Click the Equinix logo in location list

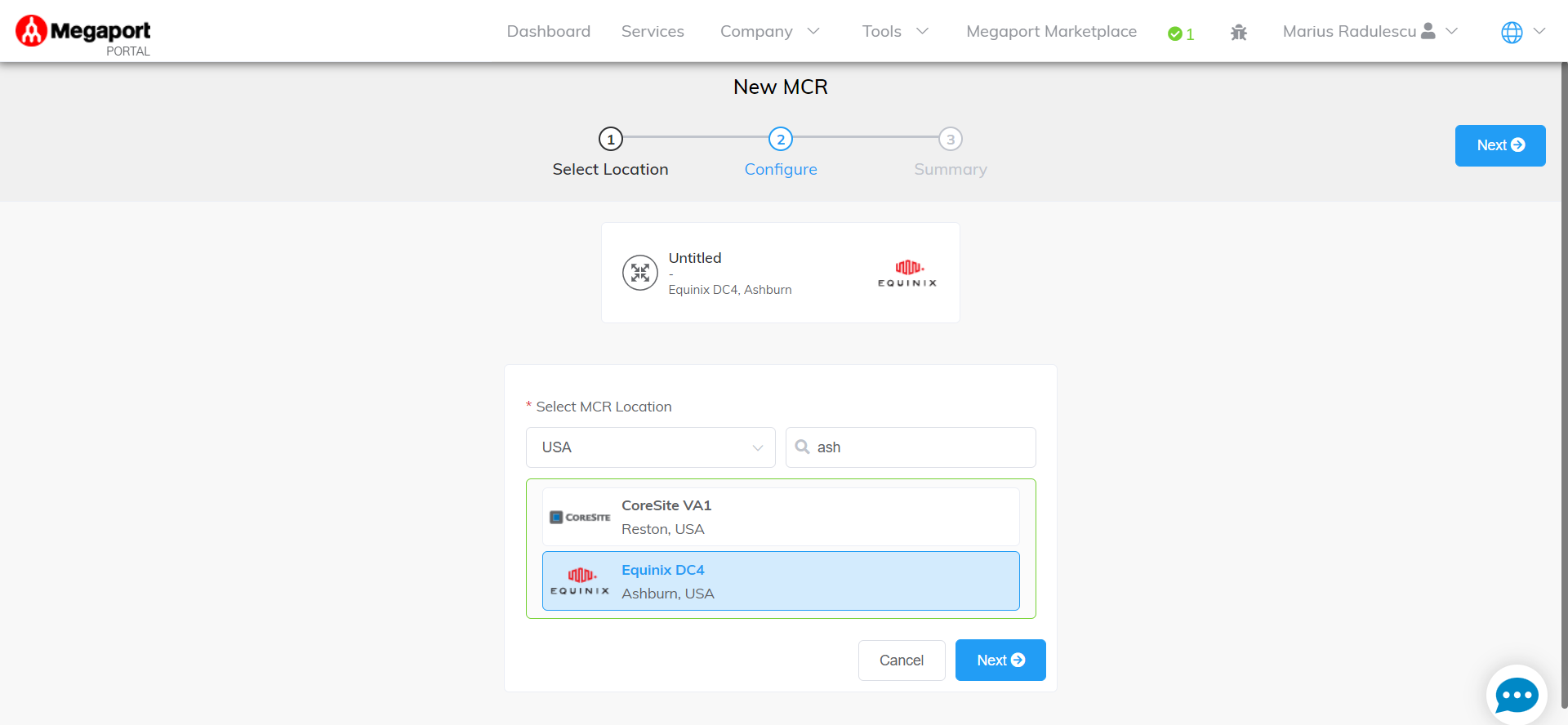point(580,581)
